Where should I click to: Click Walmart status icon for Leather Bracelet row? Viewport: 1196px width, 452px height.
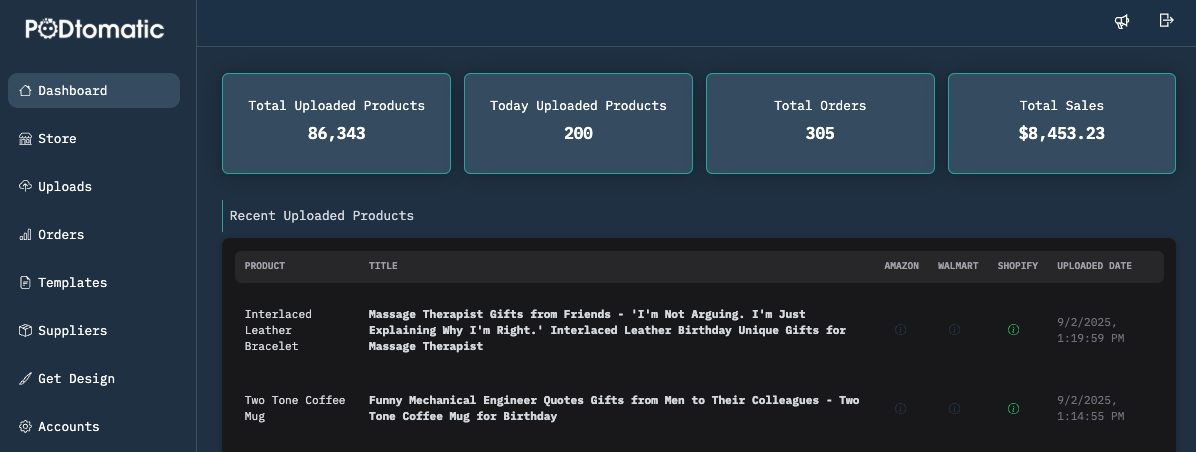click(x=954, y=330)
